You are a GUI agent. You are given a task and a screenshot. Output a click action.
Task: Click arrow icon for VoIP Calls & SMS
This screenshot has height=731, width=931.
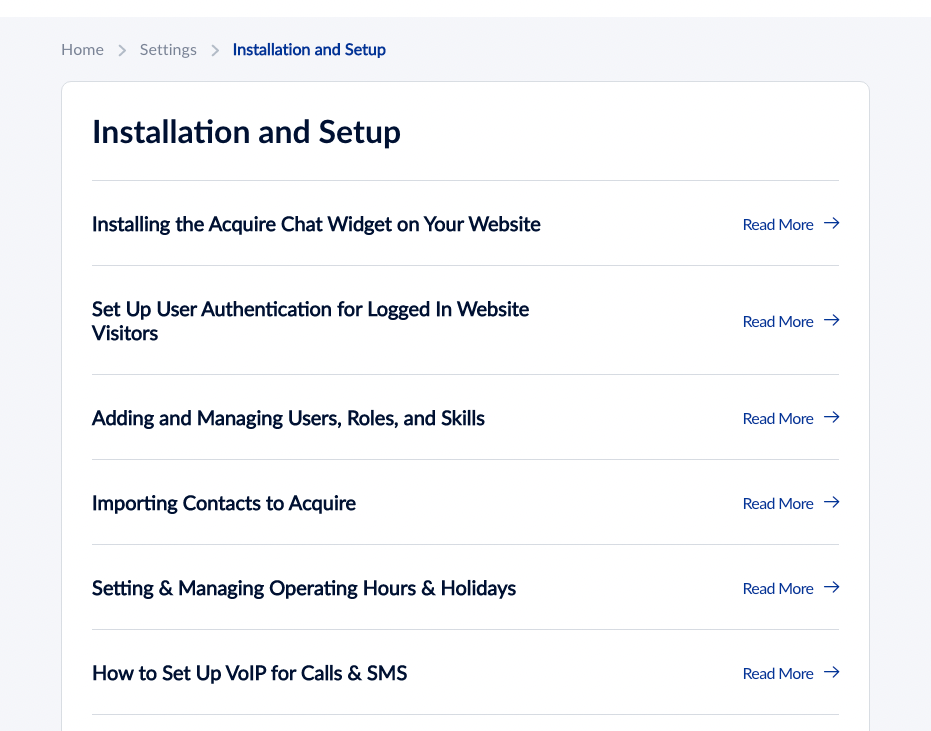831,672
